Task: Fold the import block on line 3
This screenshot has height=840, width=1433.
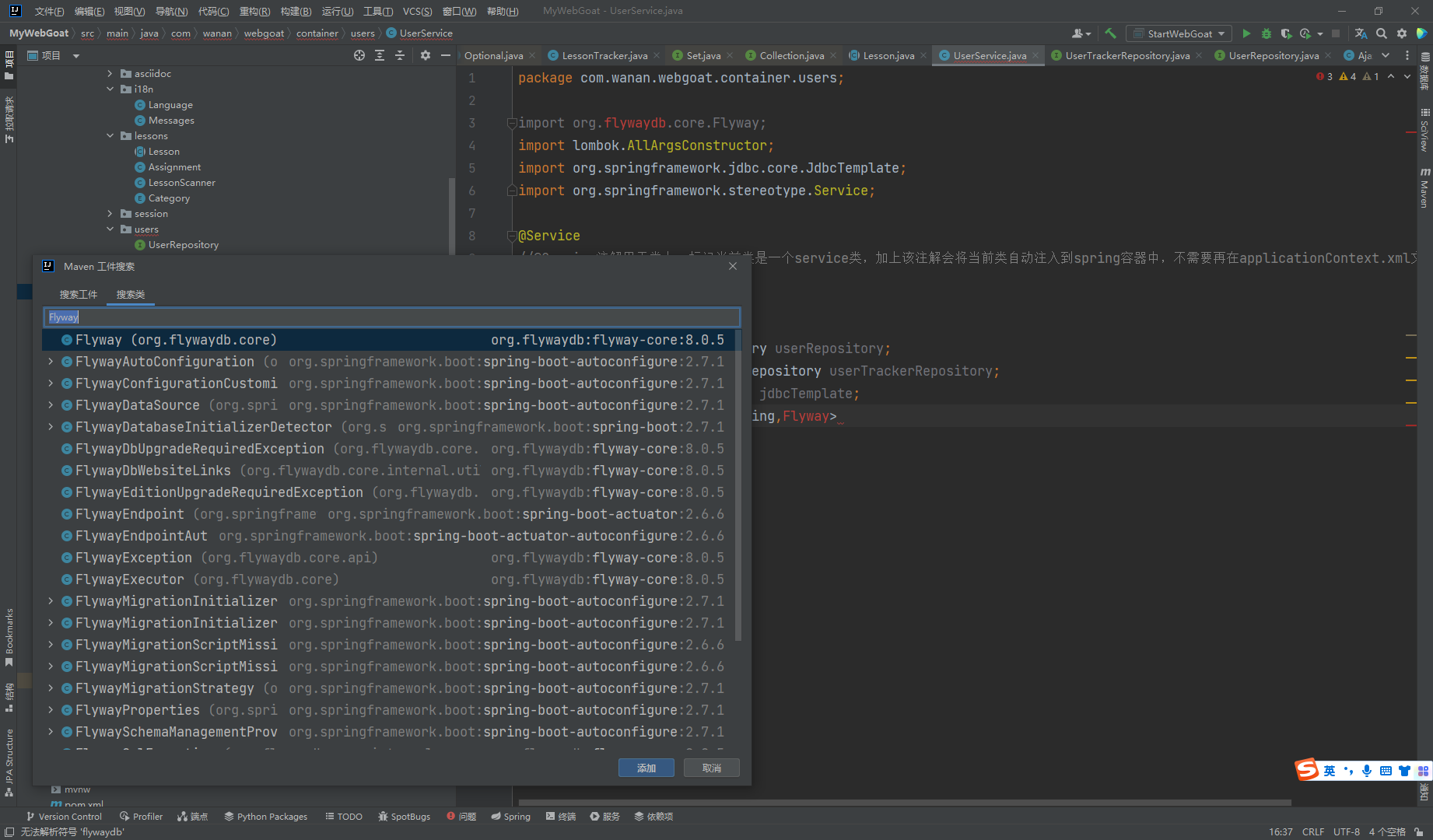Action: click(x=512, y=123)
